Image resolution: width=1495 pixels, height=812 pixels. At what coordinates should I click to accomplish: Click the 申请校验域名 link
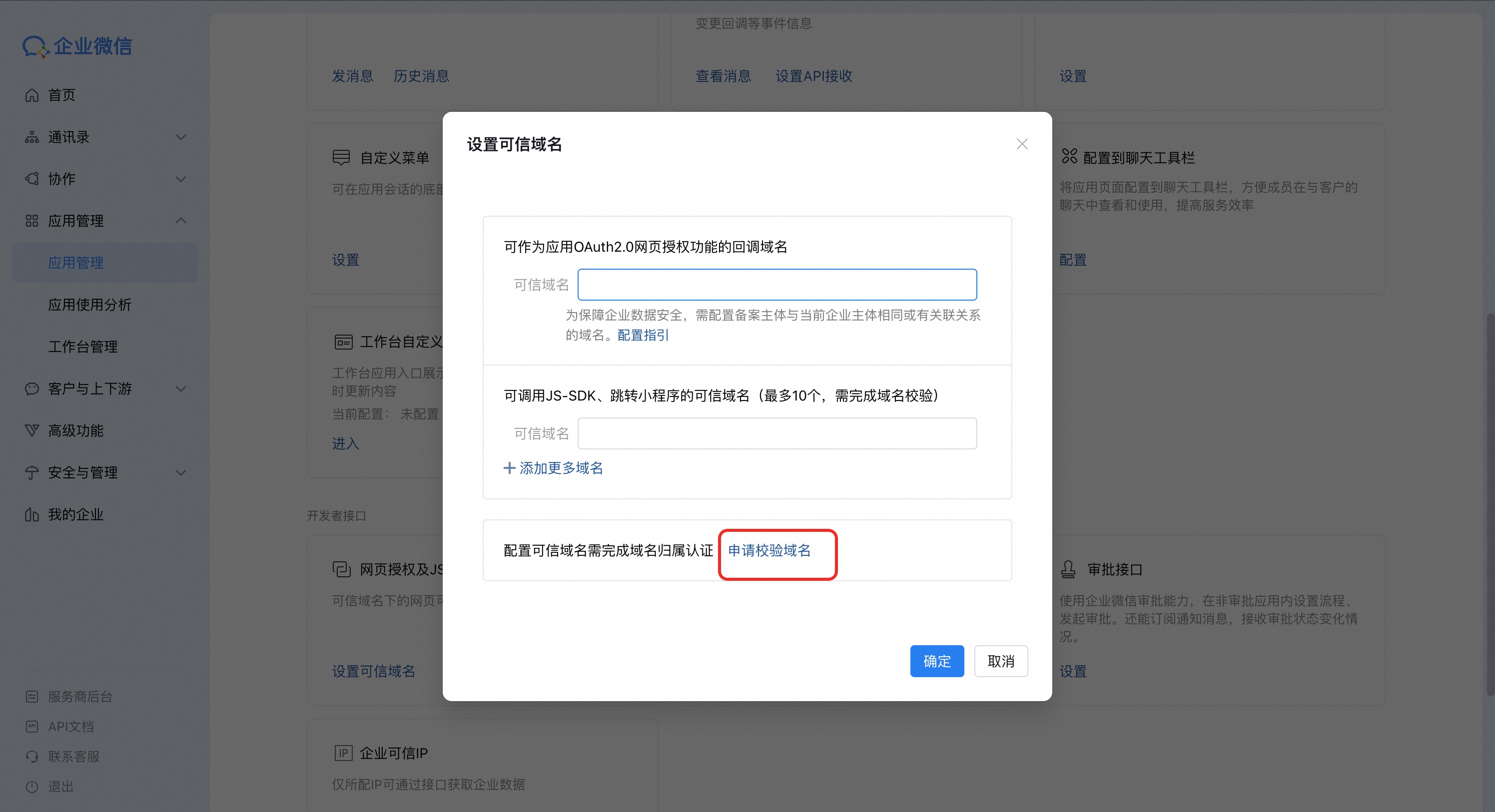pos(769,550)
